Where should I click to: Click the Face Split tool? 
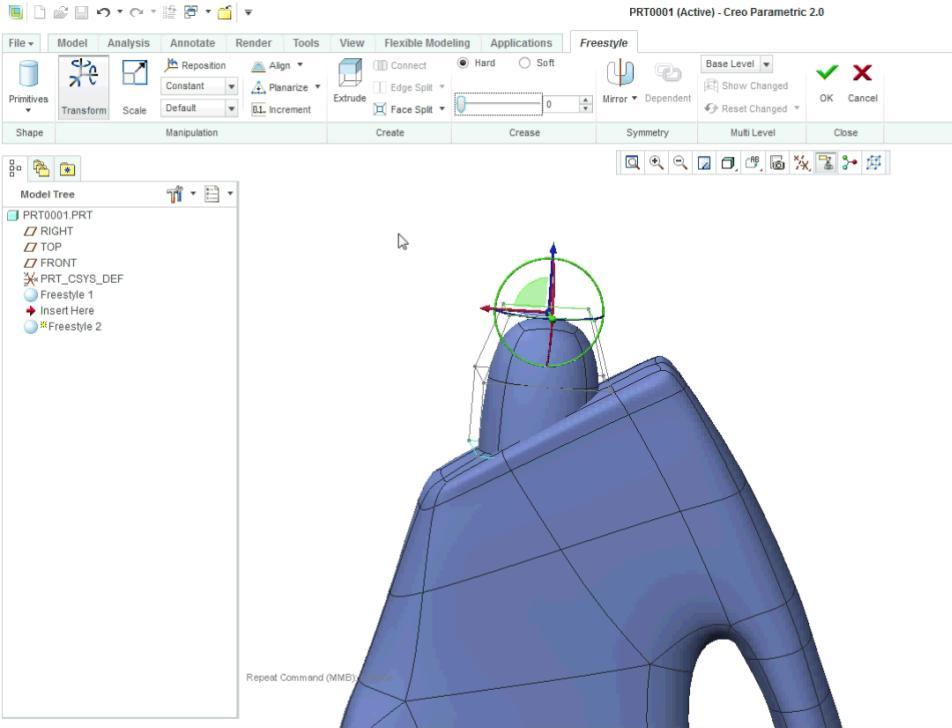pos(404,109)
